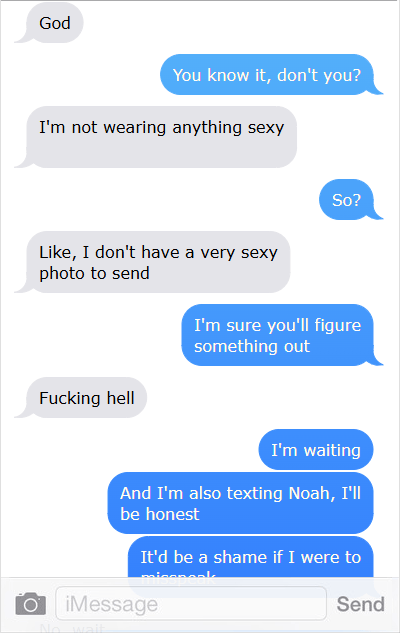The height and width of the screenshot is (633, 400).
Task: Click the word 'honest' in blue bubble
Action: (x=172, y=514)
